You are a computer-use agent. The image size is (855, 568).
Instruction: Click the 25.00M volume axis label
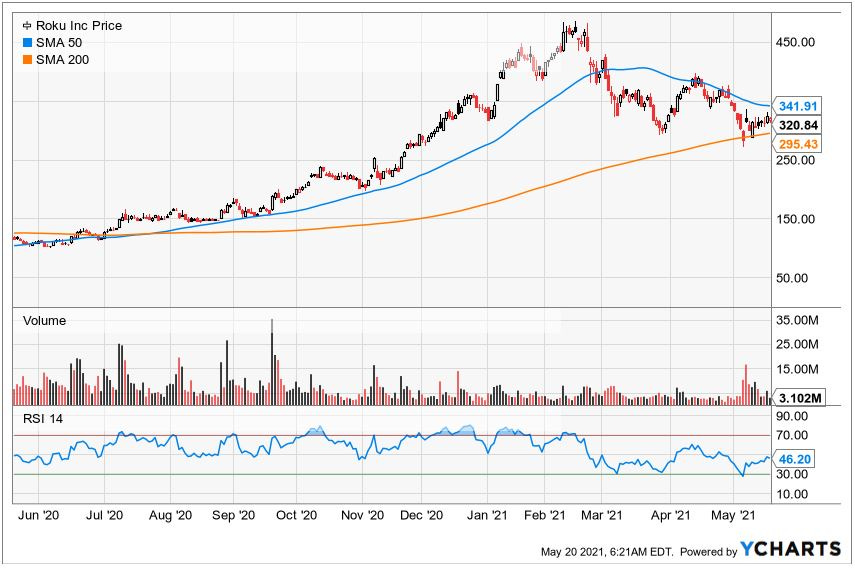pyautogui.click(x=797, y=345)
